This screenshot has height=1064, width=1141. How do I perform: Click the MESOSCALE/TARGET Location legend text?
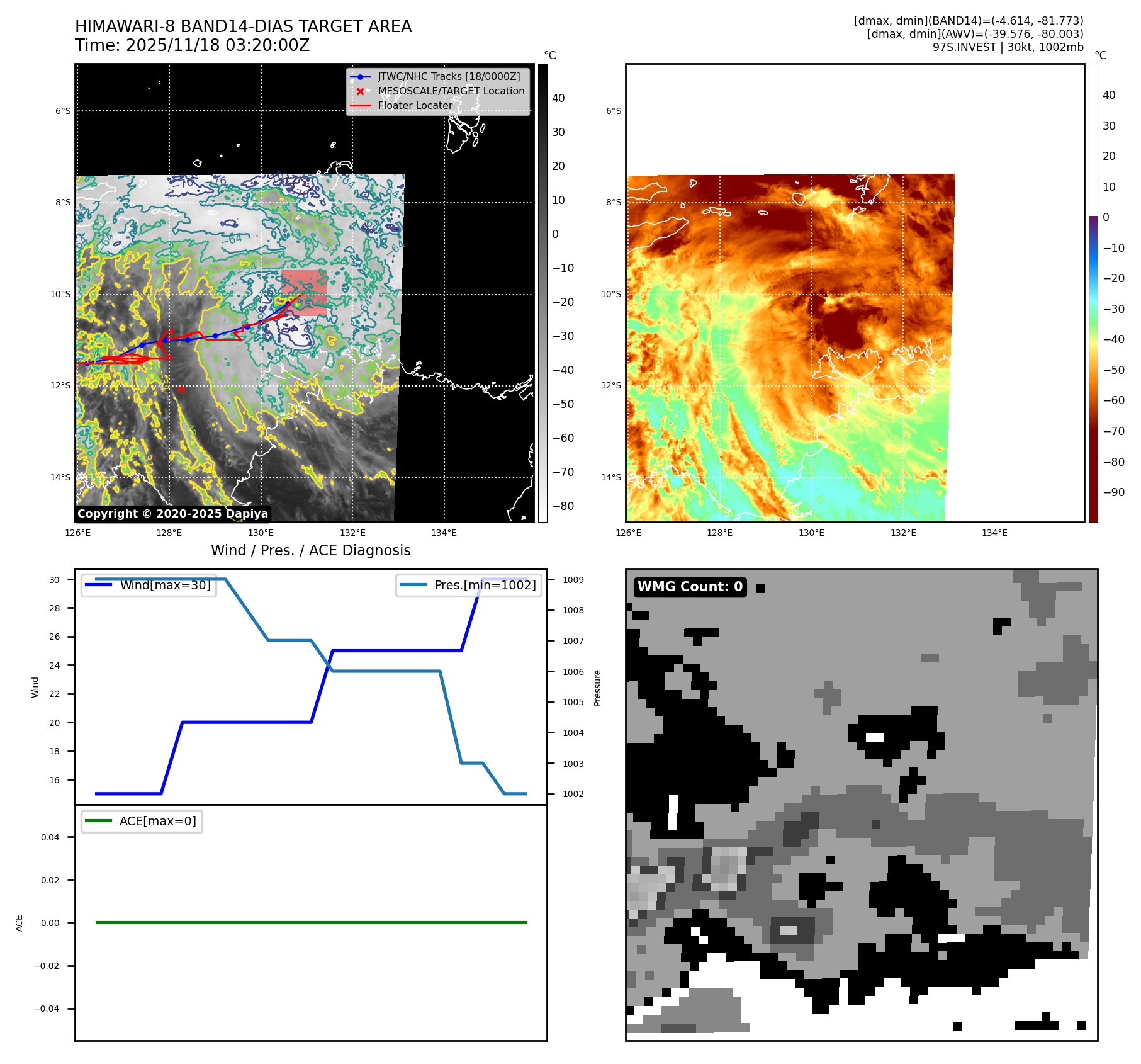[451, 91]
